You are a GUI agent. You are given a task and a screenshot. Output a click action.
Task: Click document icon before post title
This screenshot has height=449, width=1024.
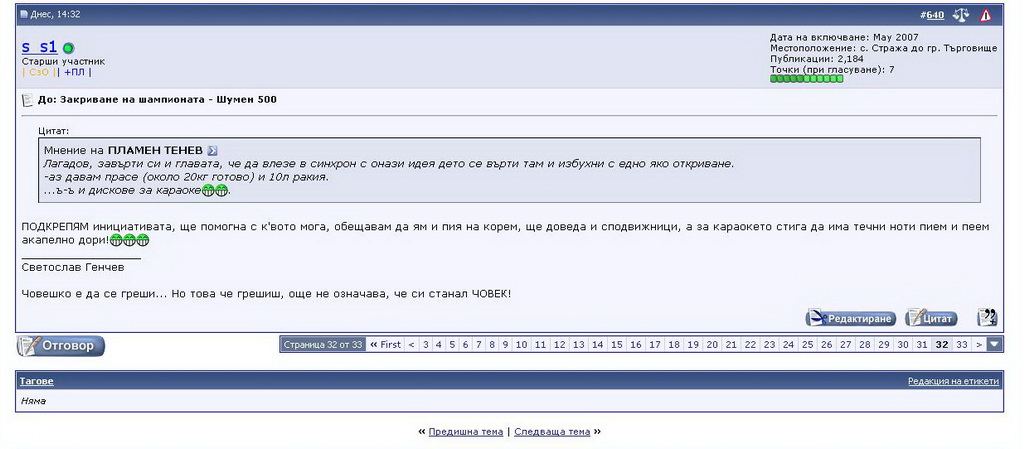[x=27, y=100]
